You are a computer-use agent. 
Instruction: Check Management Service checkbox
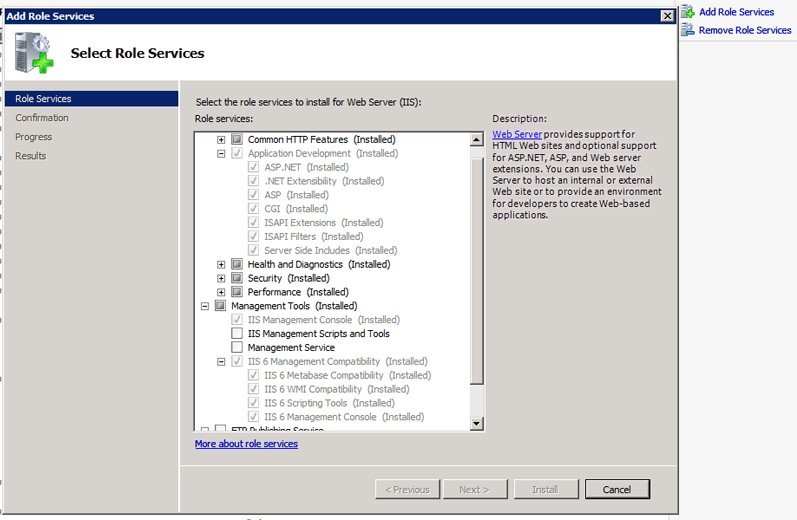(237, 347)
